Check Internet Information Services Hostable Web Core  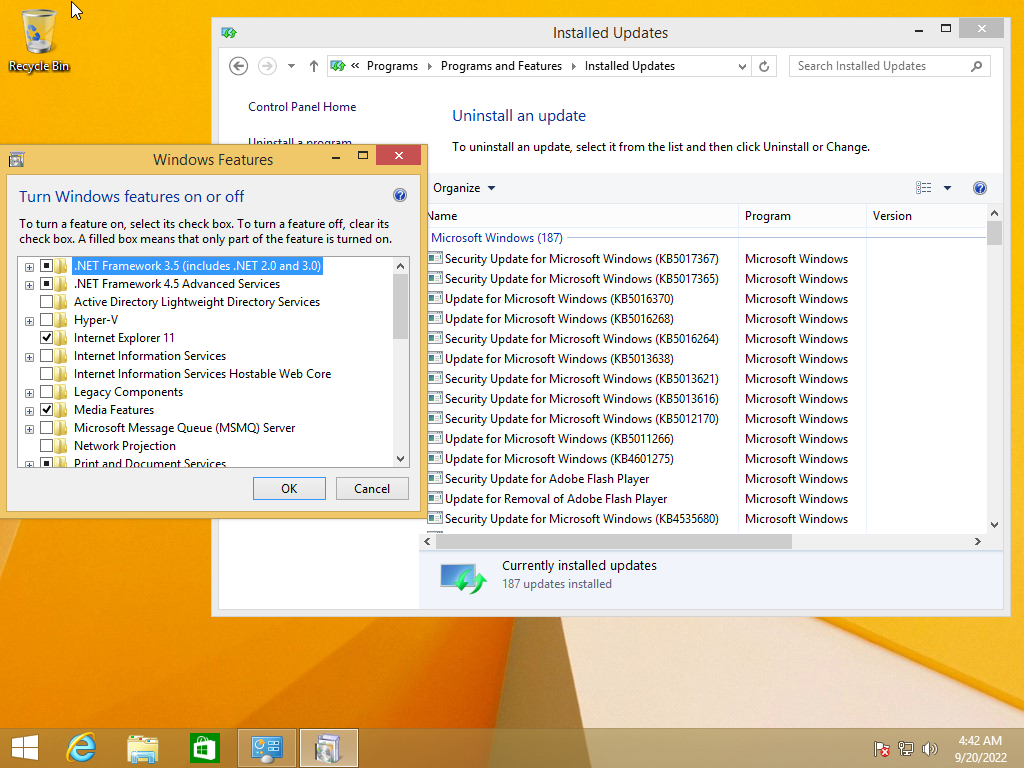[x=46, y=374]
